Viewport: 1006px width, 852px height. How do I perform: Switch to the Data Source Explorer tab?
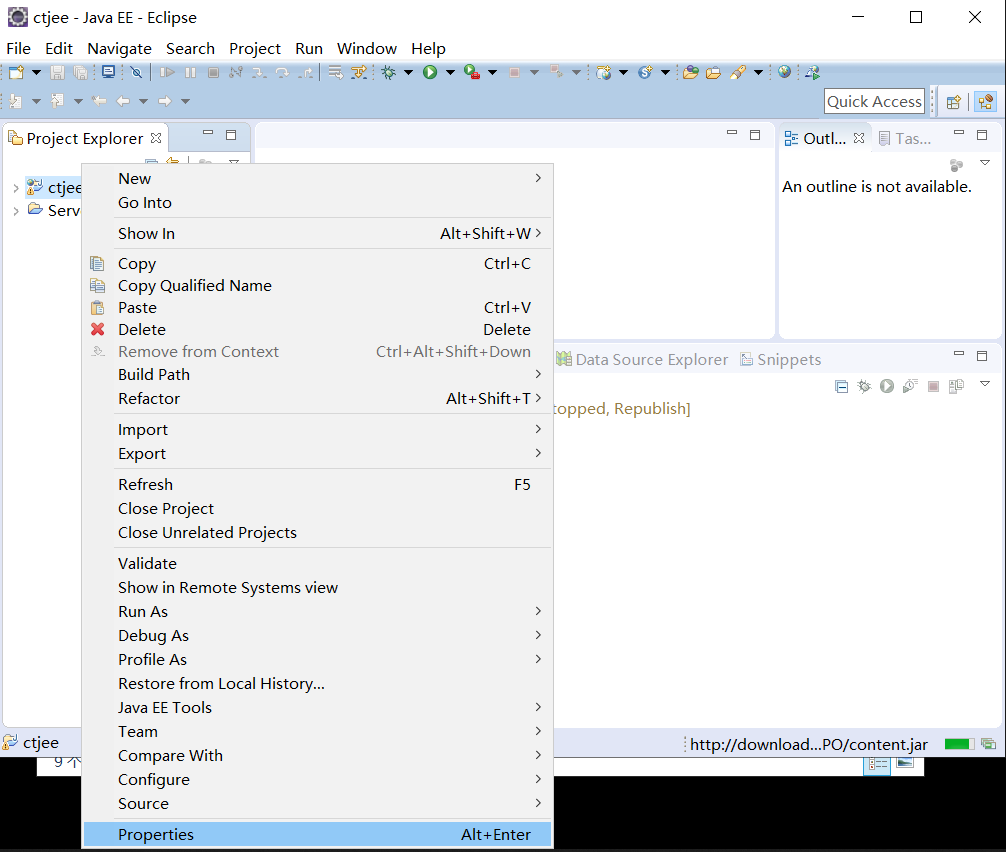(x=642, y=359)
